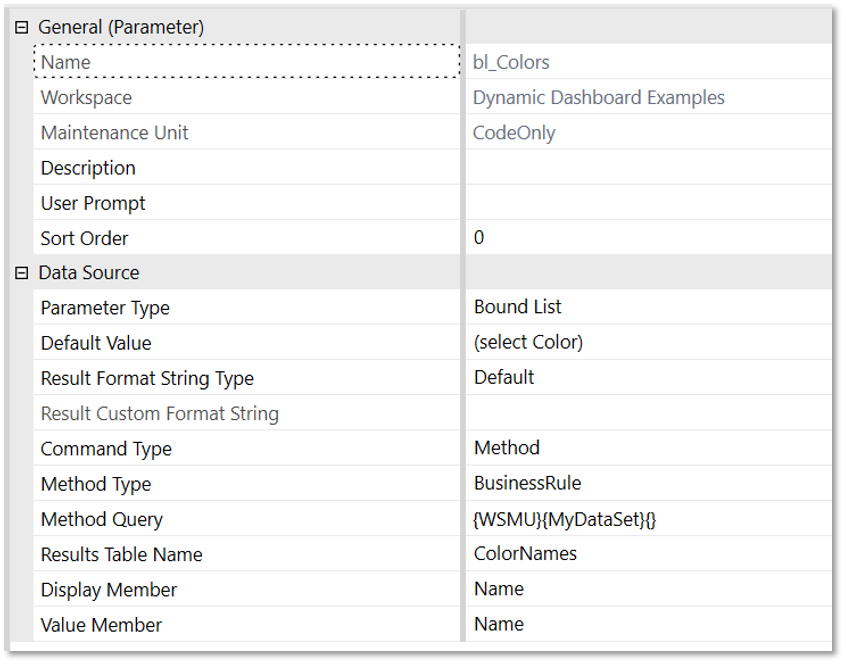Edit the Sort Order value 0
The width and height of the screenshot is (846, 664).
650,238
